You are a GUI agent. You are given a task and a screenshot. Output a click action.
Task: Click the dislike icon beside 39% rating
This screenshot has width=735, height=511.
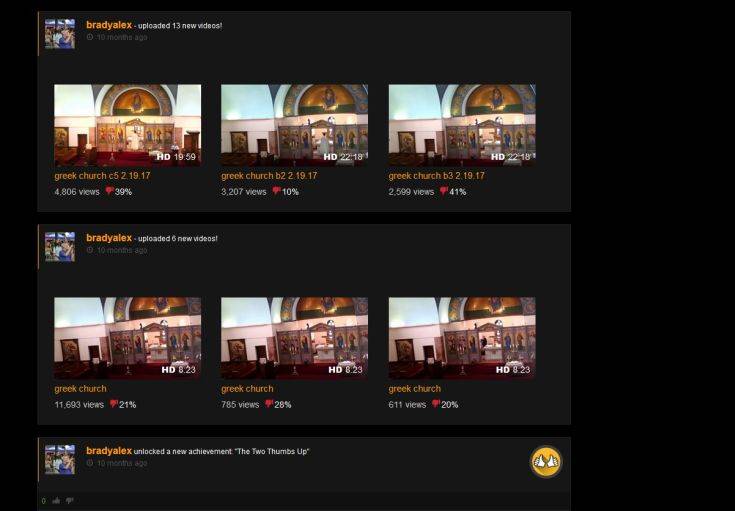[109, 191]
